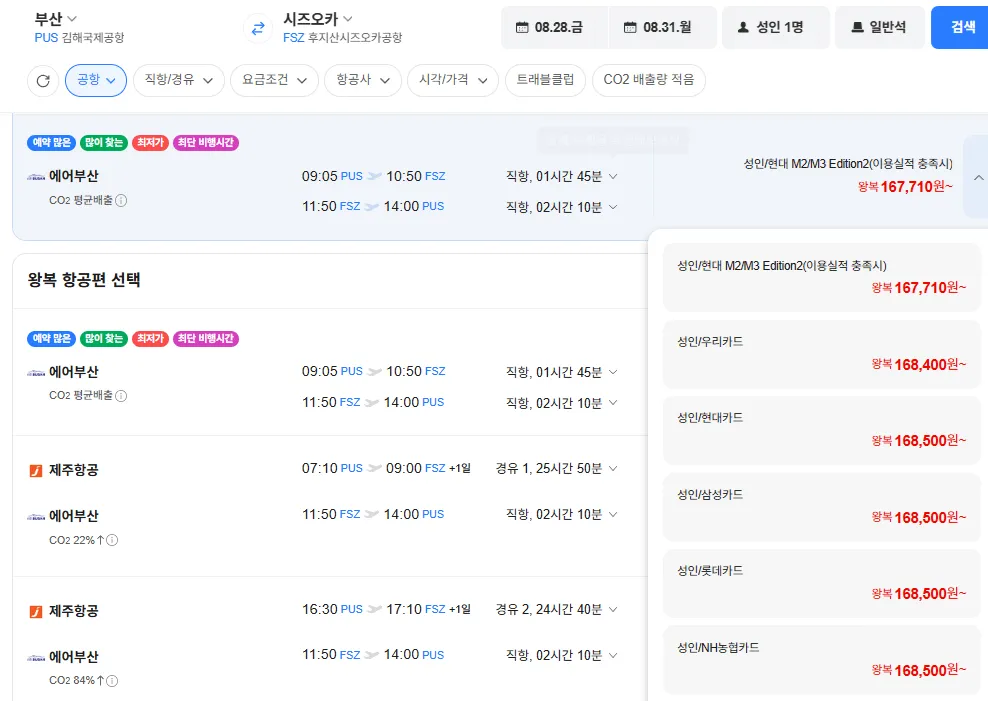Click info icon next to CO2 22%
The image size is (988, 701).
pos(112,540)
